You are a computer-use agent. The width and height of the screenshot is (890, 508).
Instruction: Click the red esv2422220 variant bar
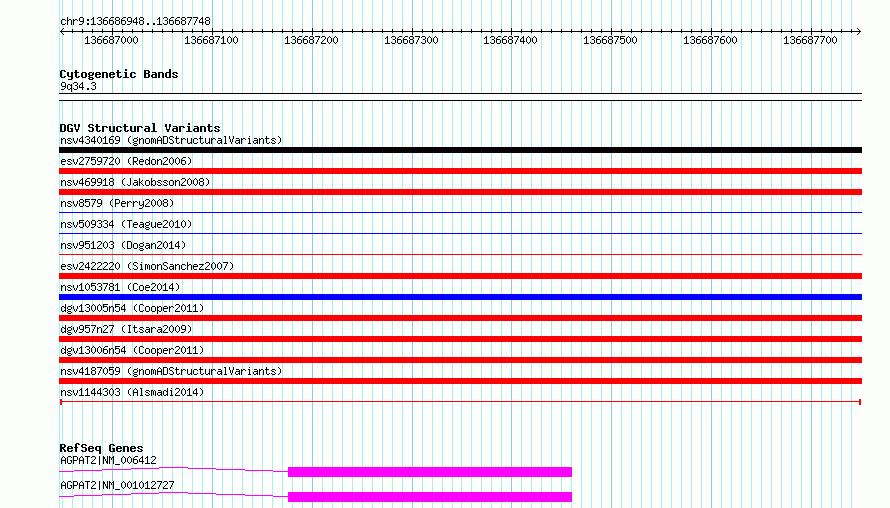[x=460, y=276]
